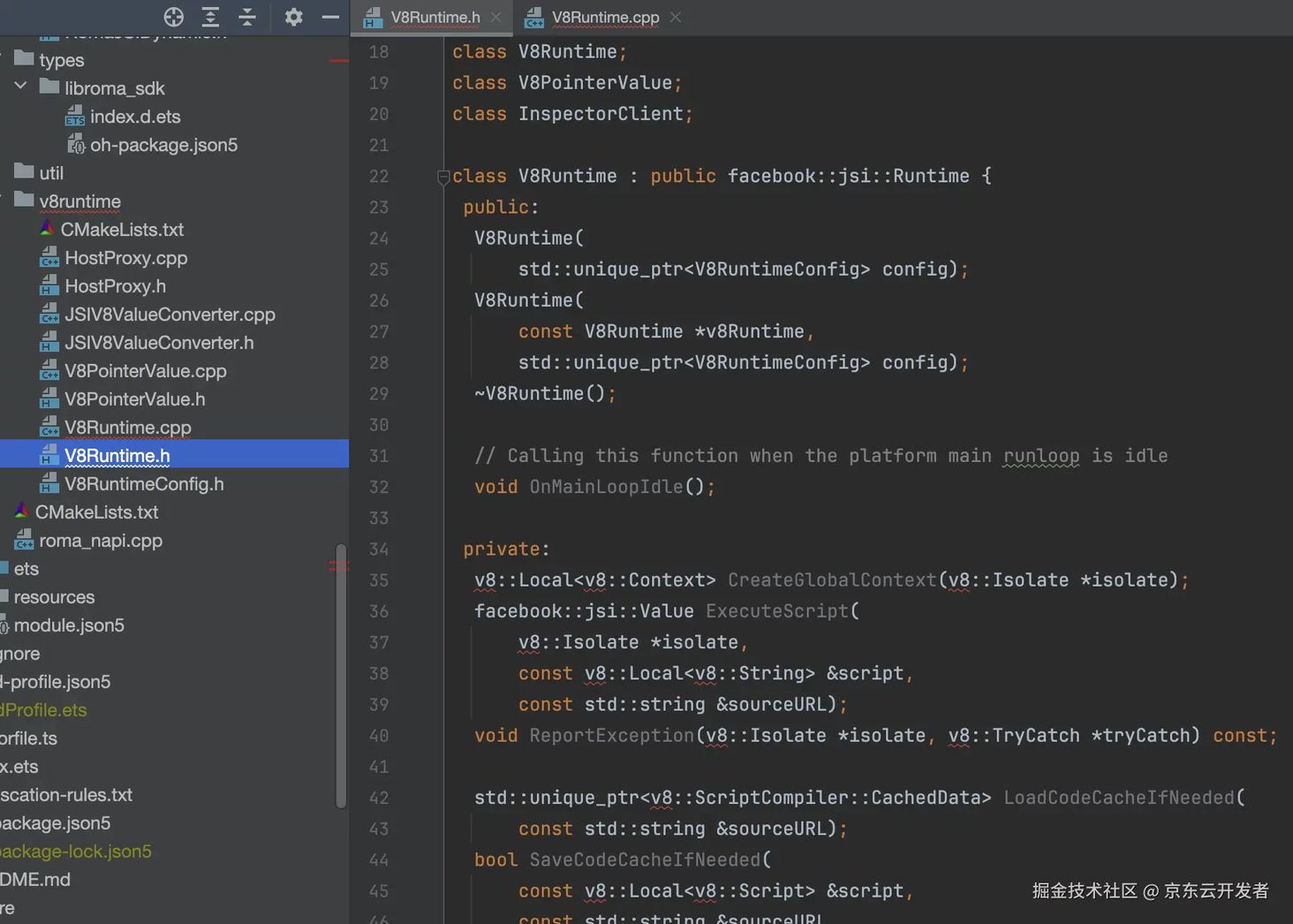The width and height of the screenshot is (1293, 924).
Task: Click the Expand All icon in project toolbar
Action: (210, 17)
